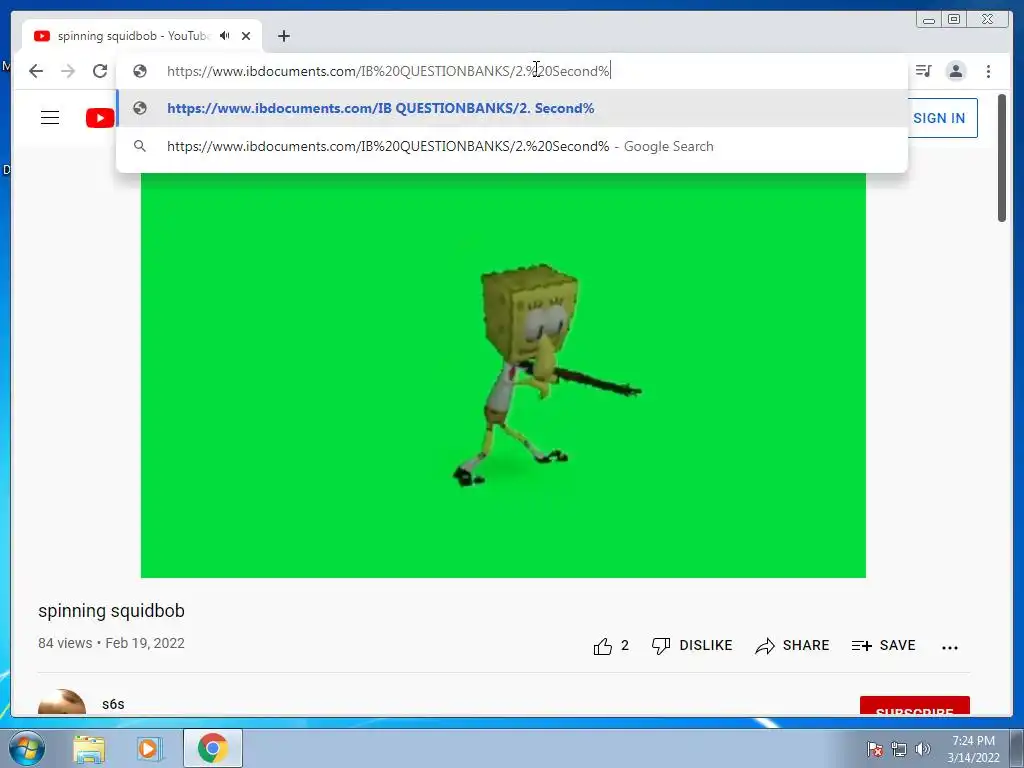Viewport: 1024px width, 768px height.
Task: Mute the tab audio speaker icon
Action: (x=225, y=36)
